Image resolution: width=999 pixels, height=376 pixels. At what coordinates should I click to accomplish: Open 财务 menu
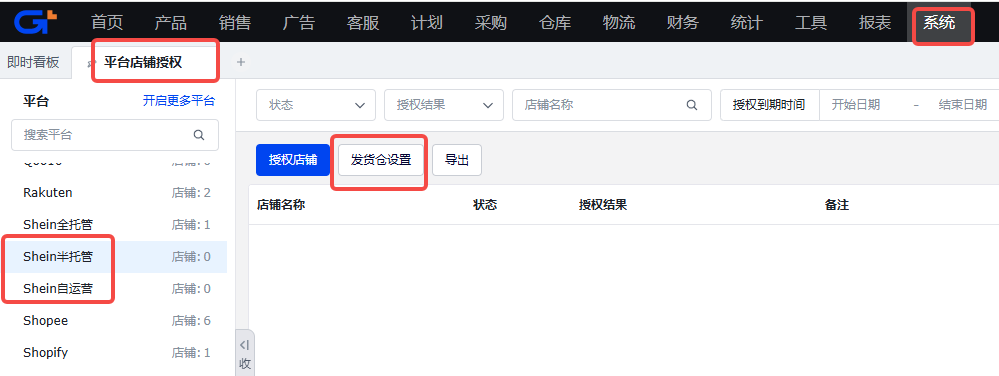pos(683,23)
